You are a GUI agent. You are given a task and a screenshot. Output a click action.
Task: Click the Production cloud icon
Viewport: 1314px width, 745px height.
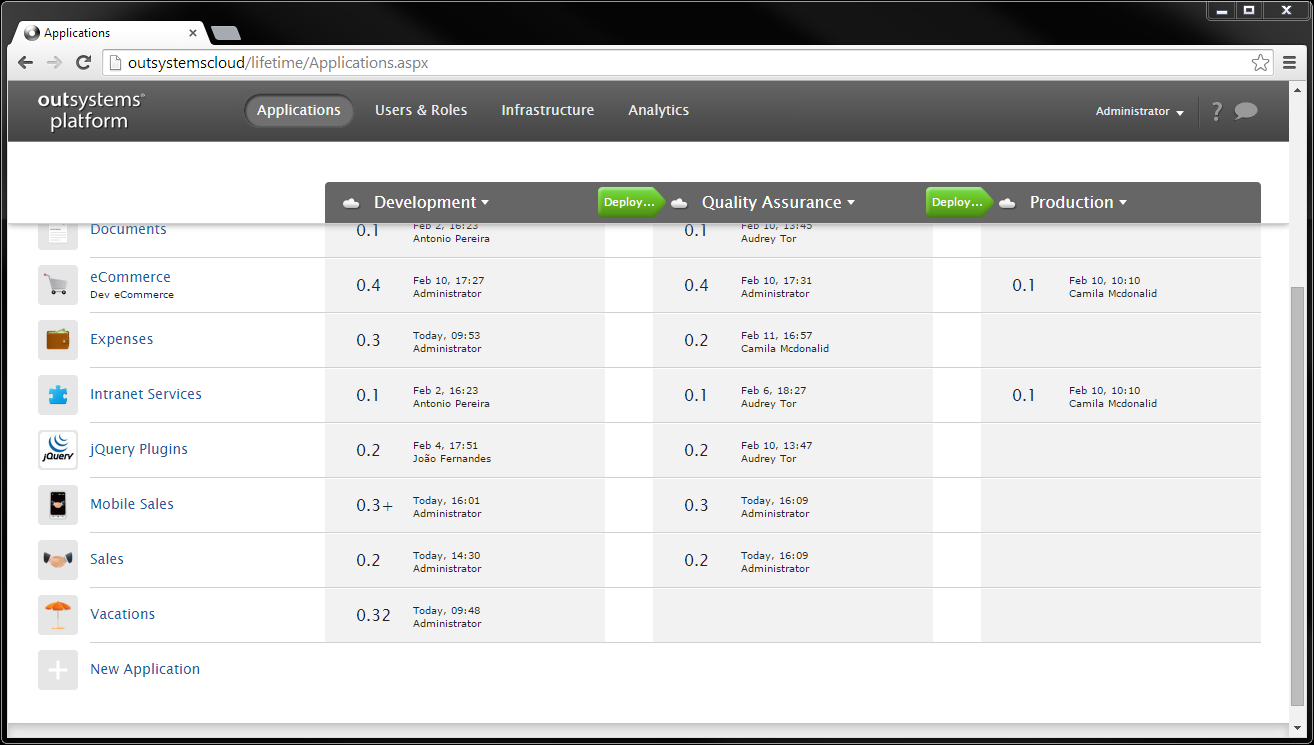[1007, 203]
